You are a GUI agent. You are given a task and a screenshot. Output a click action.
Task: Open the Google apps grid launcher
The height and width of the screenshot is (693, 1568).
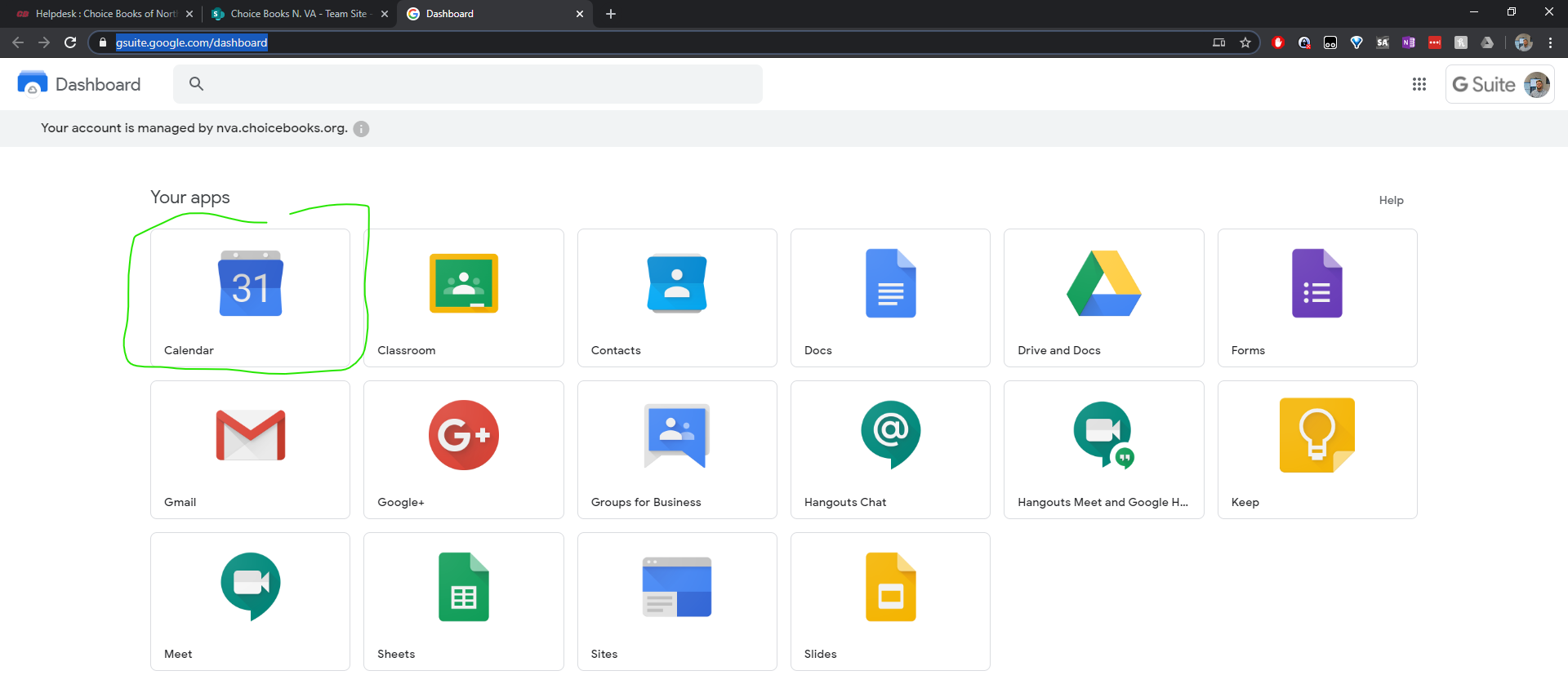[1419, 84]
